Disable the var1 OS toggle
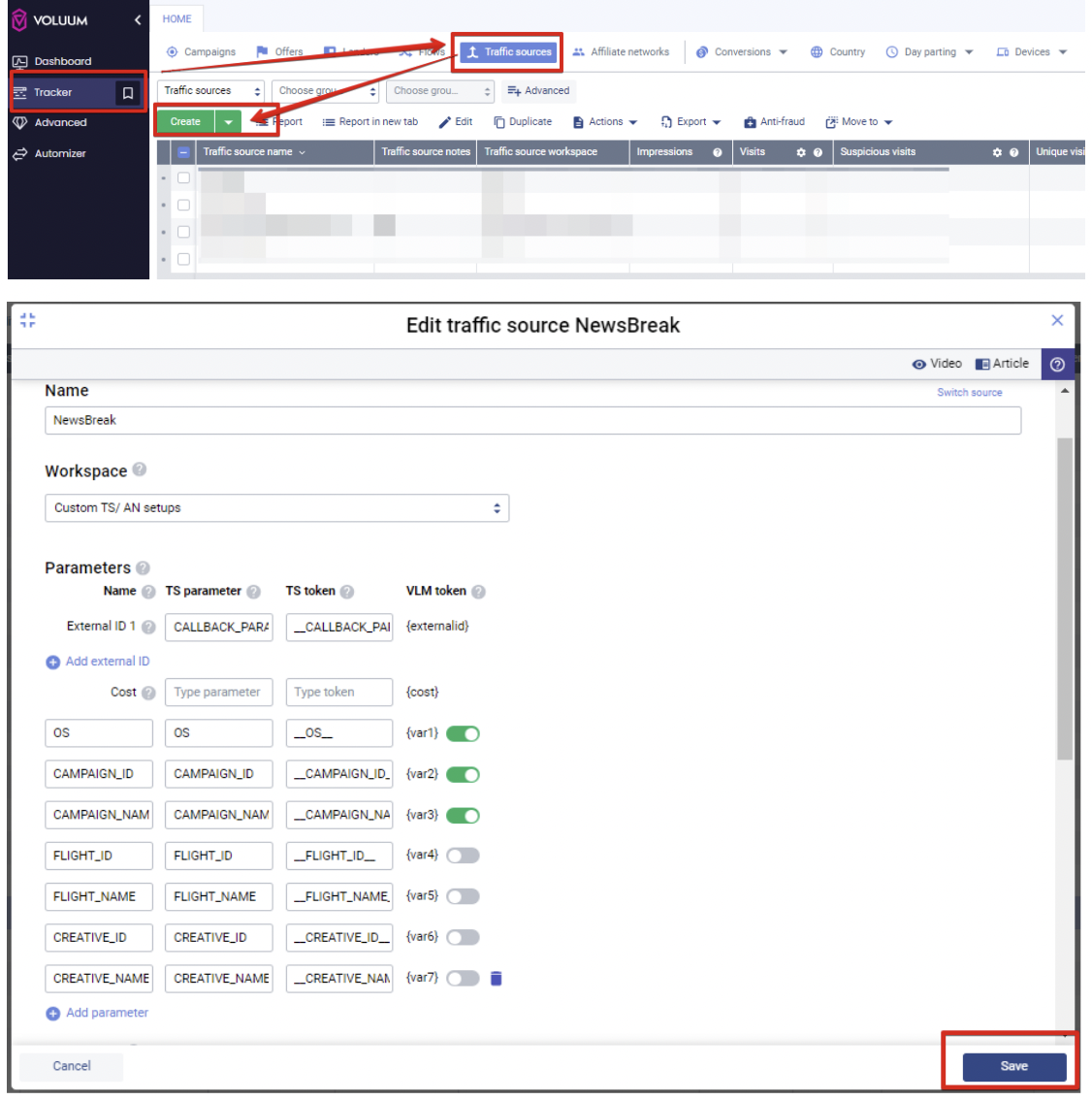Viewport: 1092px width, 1100px height. [463, 734]
